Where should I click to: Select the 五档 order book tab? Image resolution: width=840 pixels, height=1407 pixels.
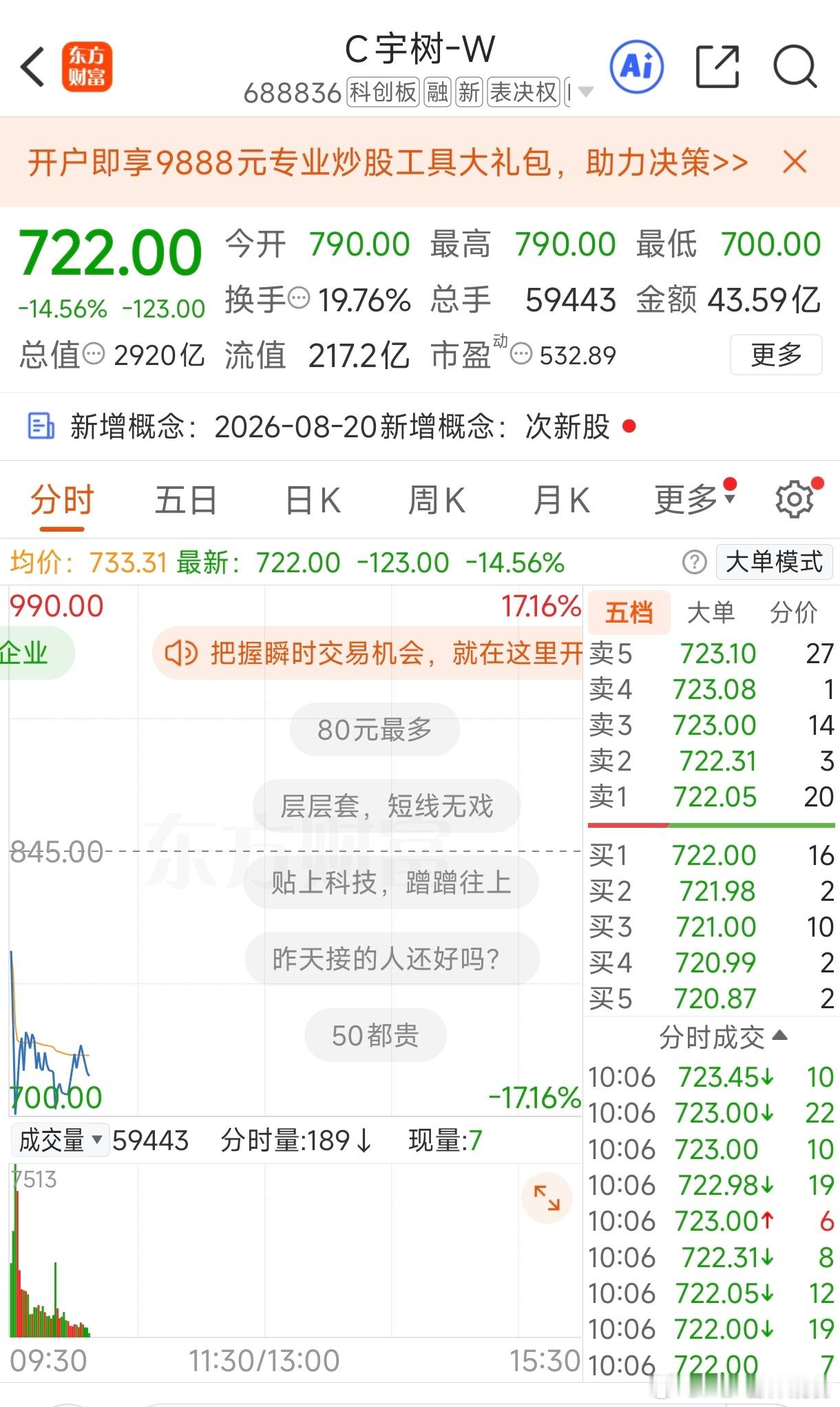pos(628,612)
